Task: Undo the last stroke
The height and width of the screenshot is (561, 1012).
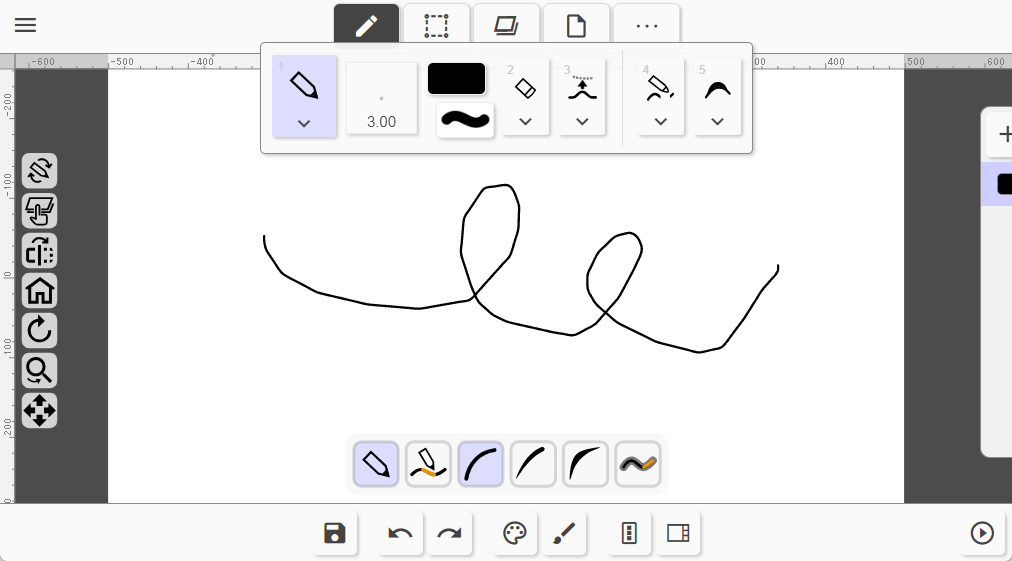Action: click(400, 533)
